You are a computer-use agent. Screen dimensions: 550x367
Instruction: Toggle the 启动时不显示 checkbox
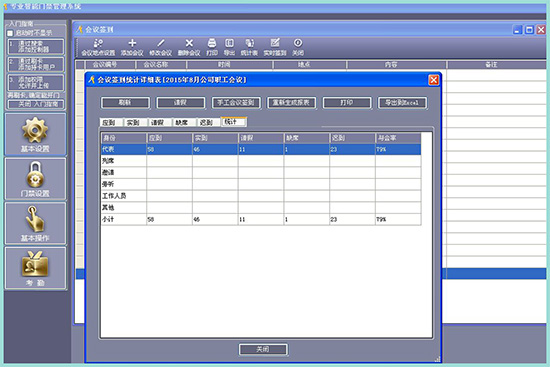10,33
